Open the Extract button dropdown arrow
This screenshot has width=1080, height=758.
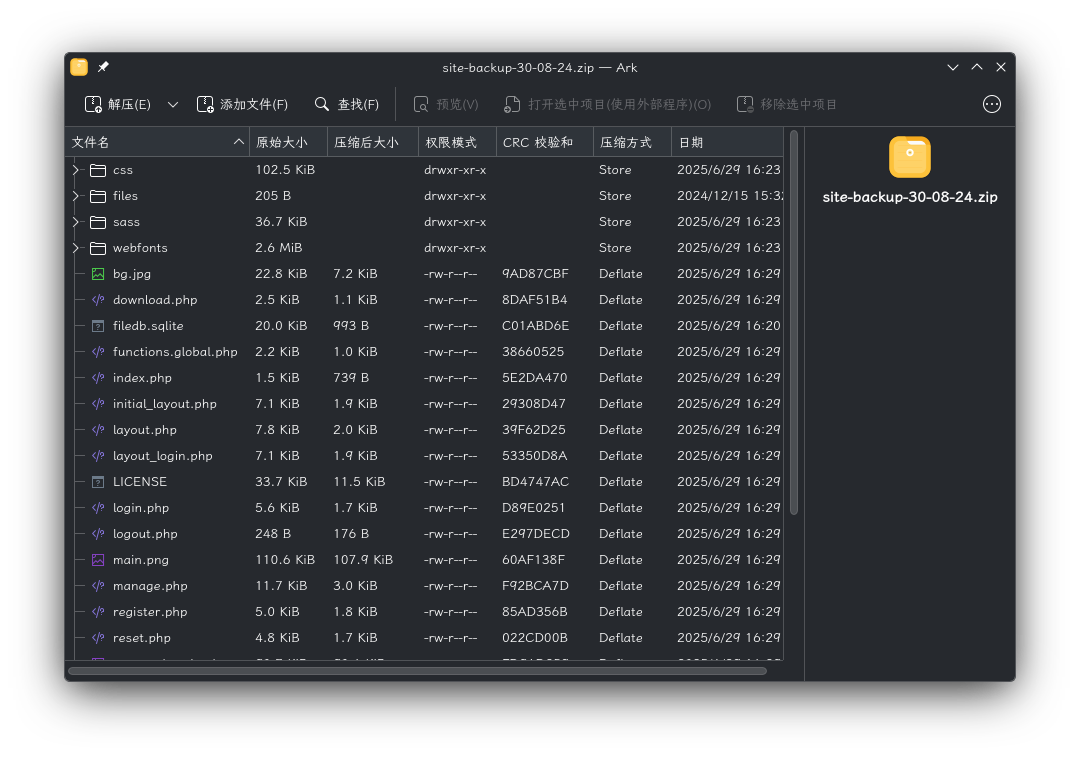[173, 105]
